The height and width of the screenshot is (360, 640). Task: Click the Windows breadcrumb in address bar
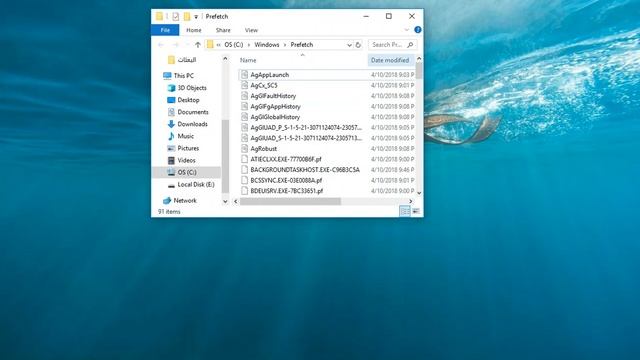267,45
